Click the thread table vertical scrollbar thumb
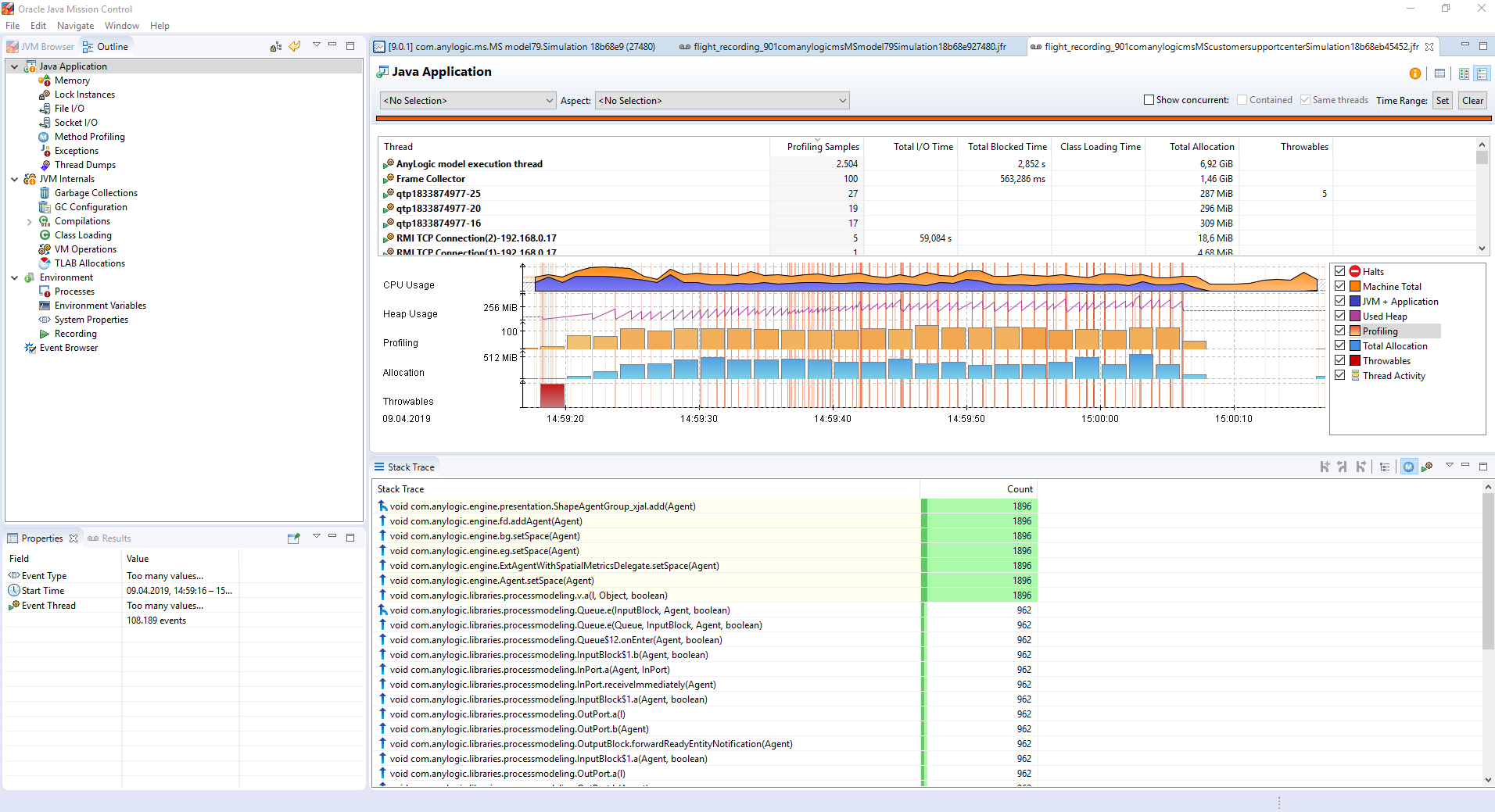Screen dimensions: 1495x812 [x=1482, y=157]
